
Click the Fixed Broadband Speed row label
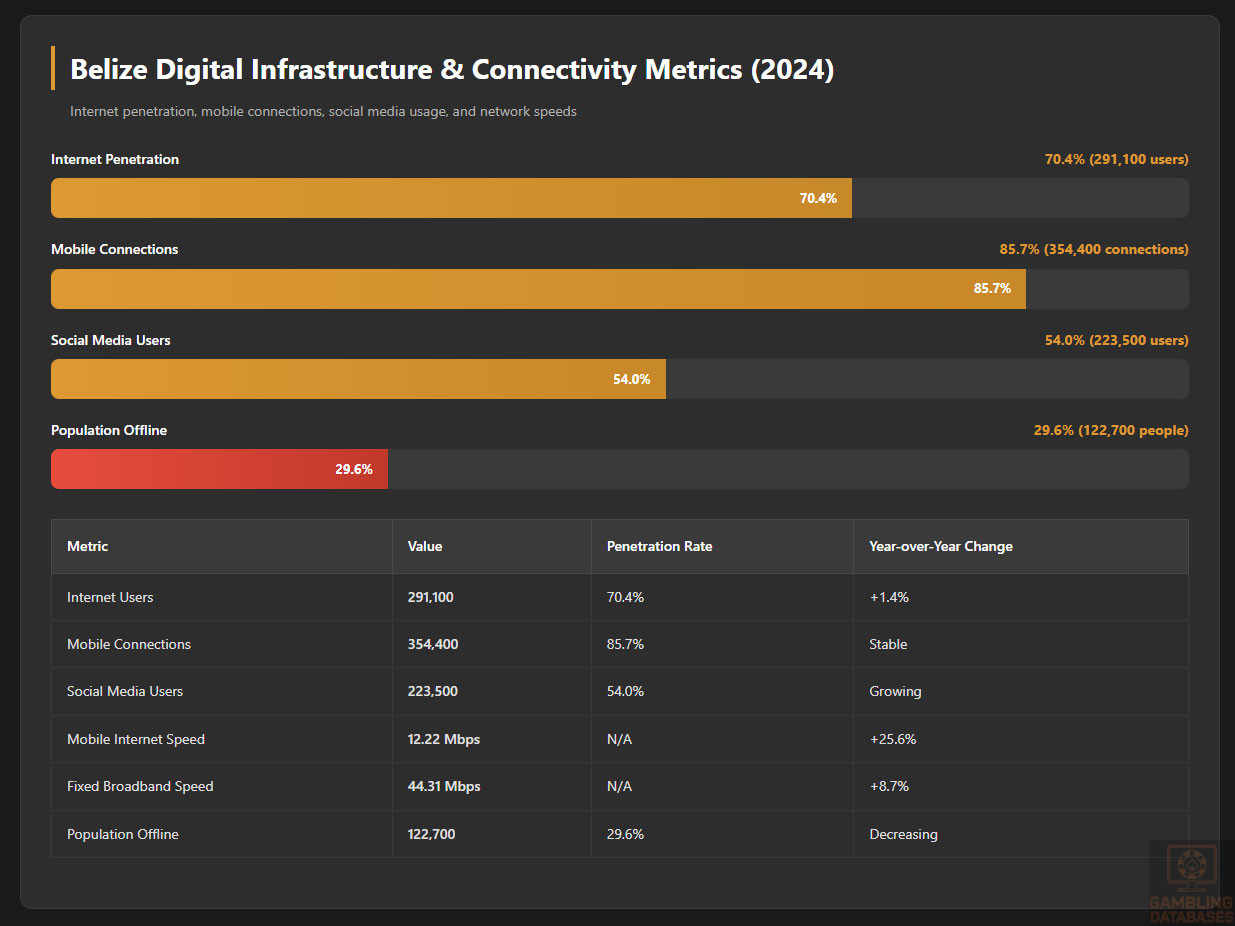pyautogui.click(x=140, y=786)
